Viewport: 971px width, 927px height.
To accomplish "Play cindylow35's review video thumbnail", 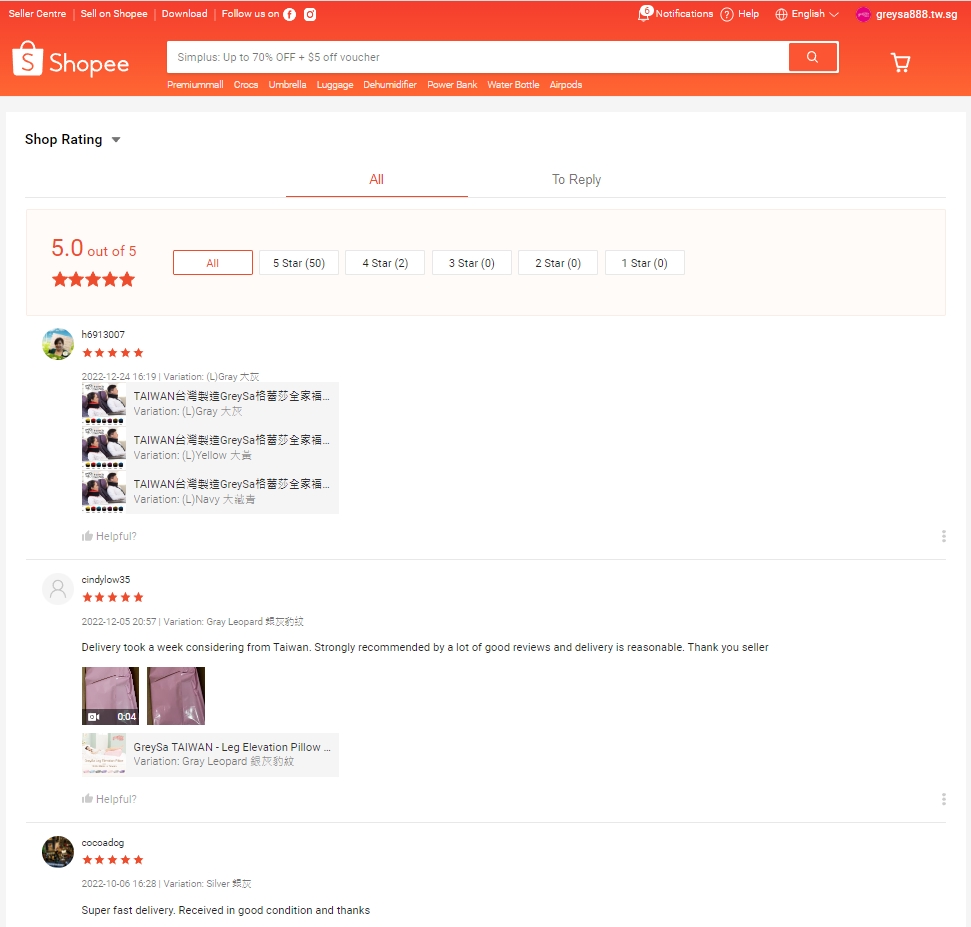I will coord(110,696).
